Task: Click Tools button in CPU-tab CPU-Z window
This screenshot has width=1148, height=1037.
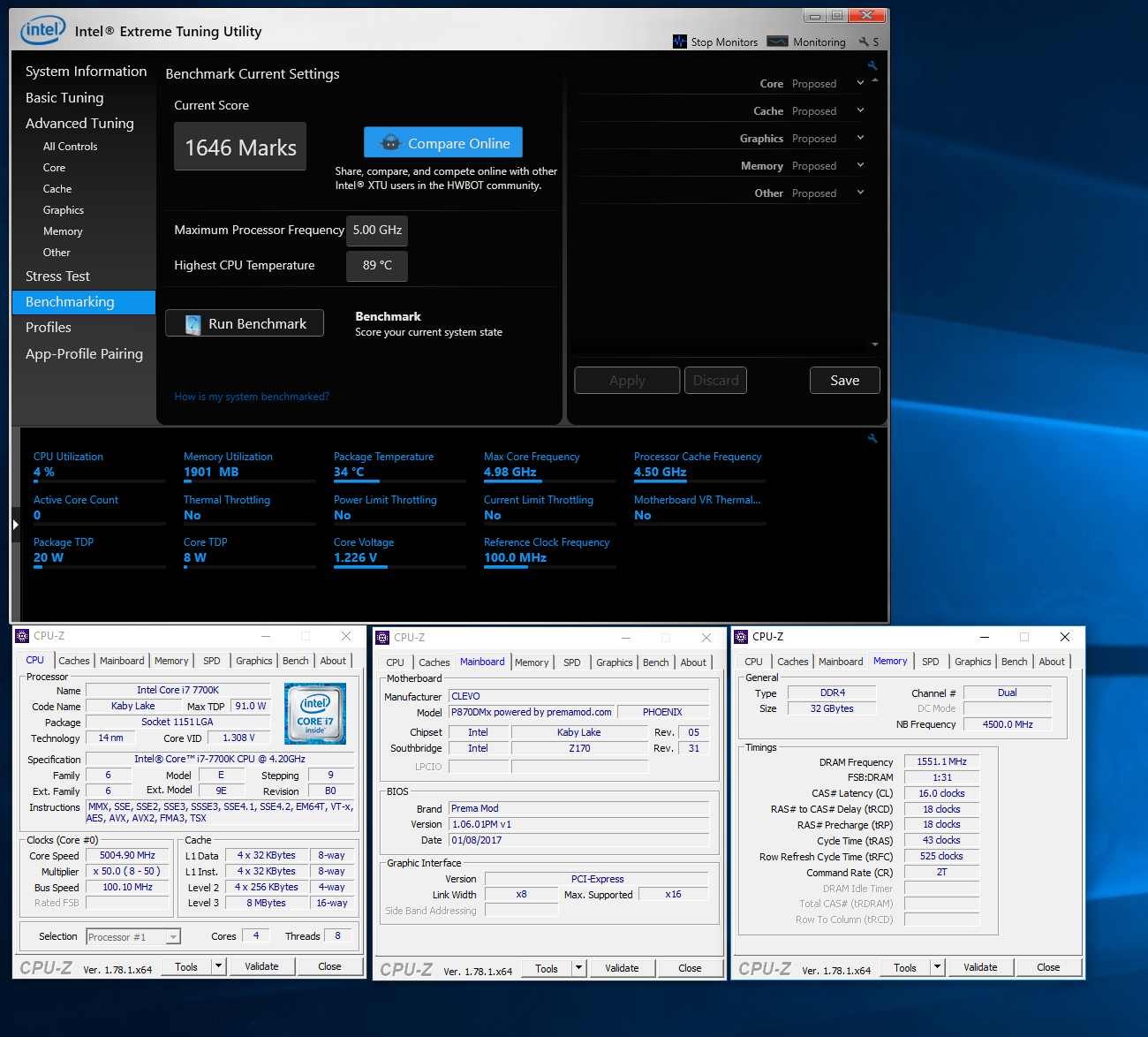Action: point(186,967)
